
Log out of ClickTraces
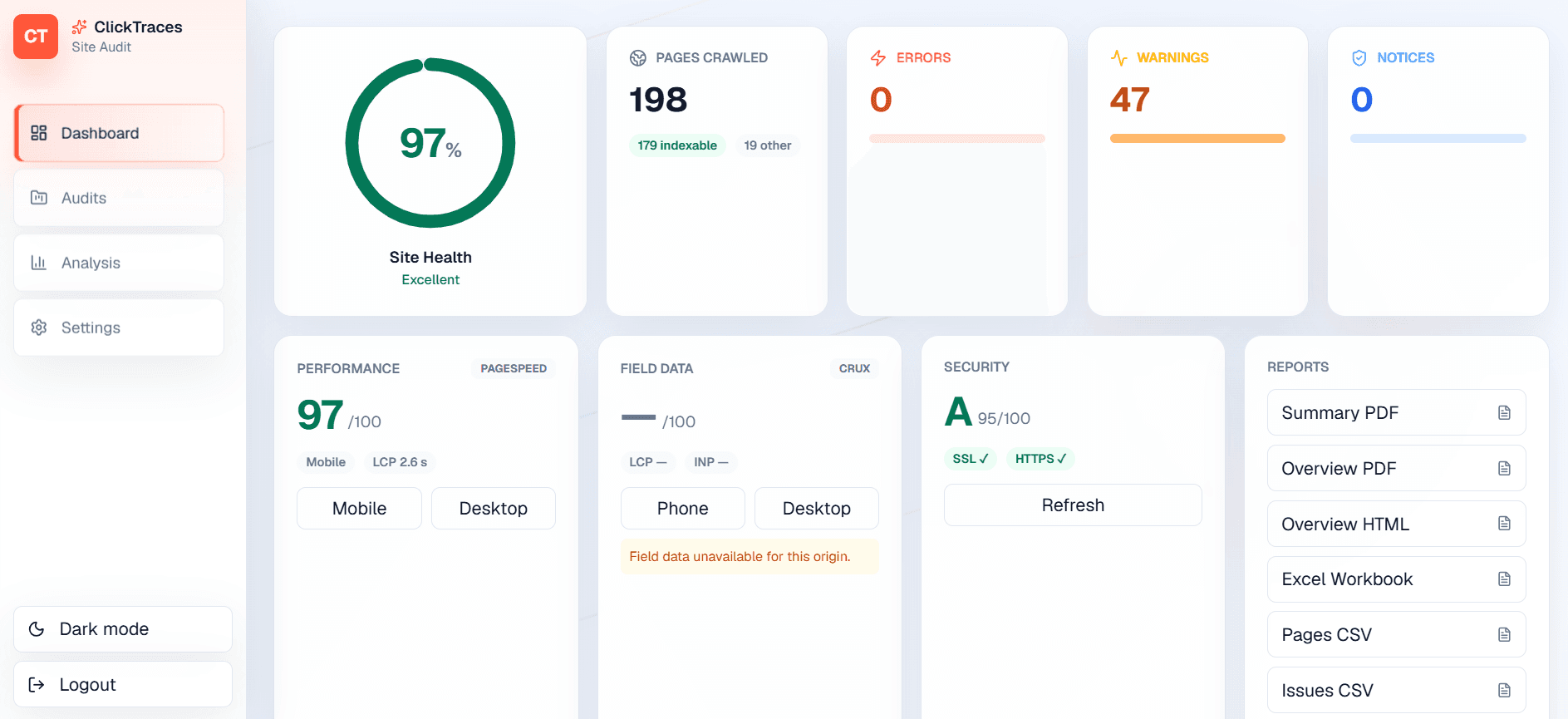pyautogui.click(x=123, y=685)
